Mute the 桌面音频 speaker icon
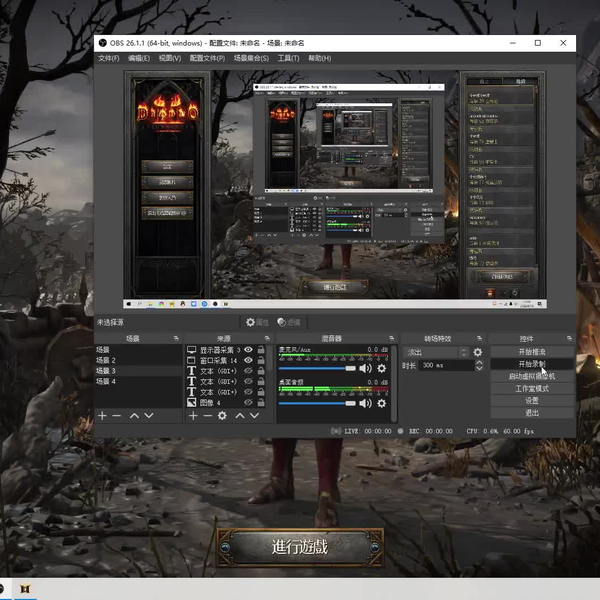Screen dimensions: 600x600 point(365,403)
